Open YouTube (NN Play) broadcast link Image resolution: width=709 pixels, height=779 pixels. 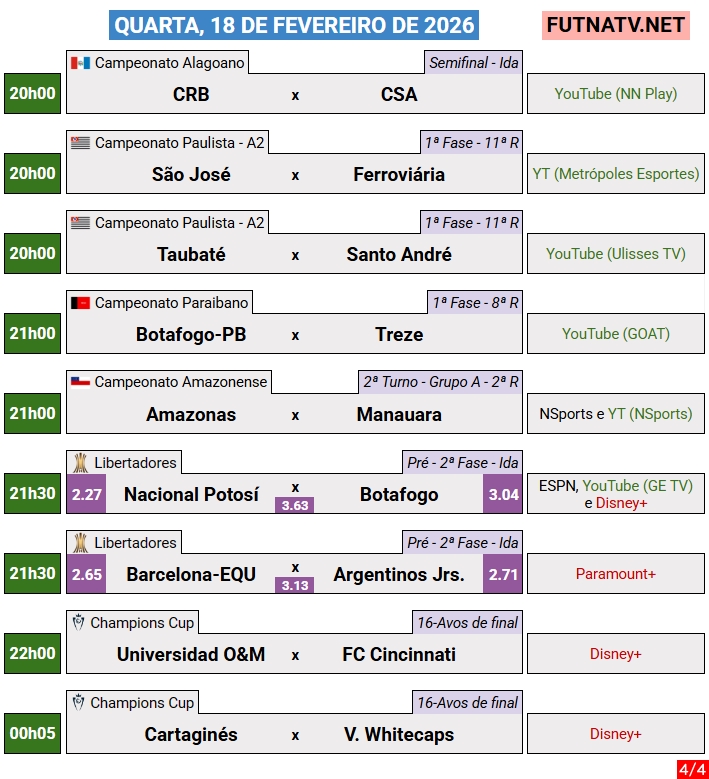click(615, 94)
